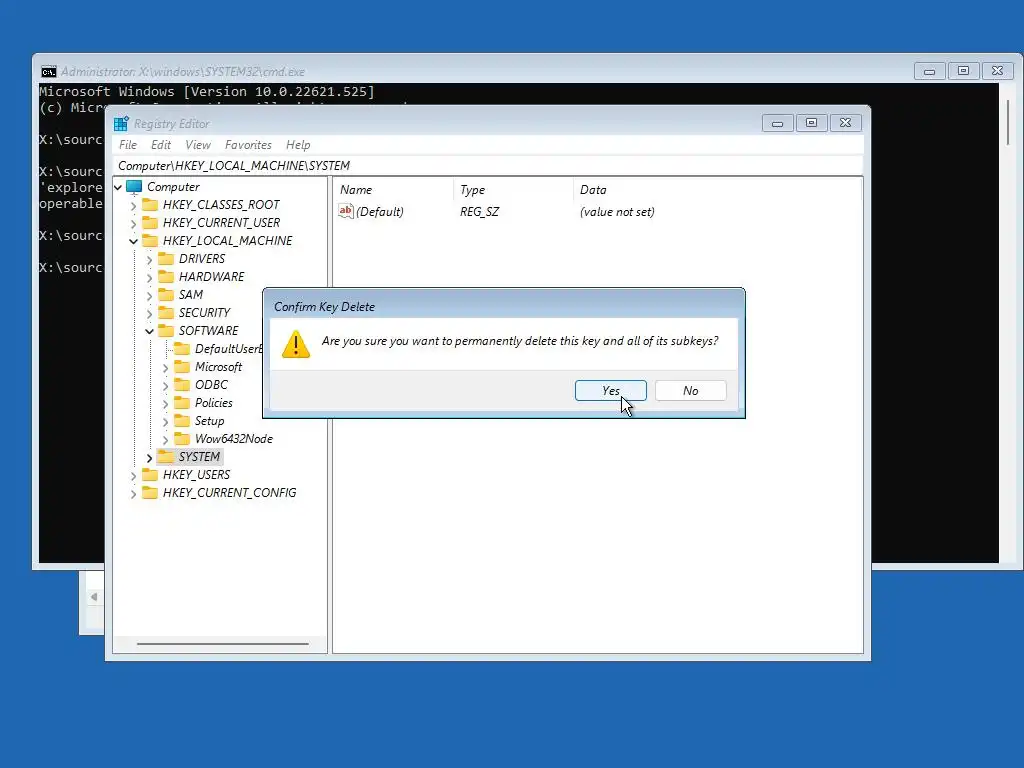The image size is (1024, 768).
Task: Expand the SAM key chevron
Action: point(150,295)
